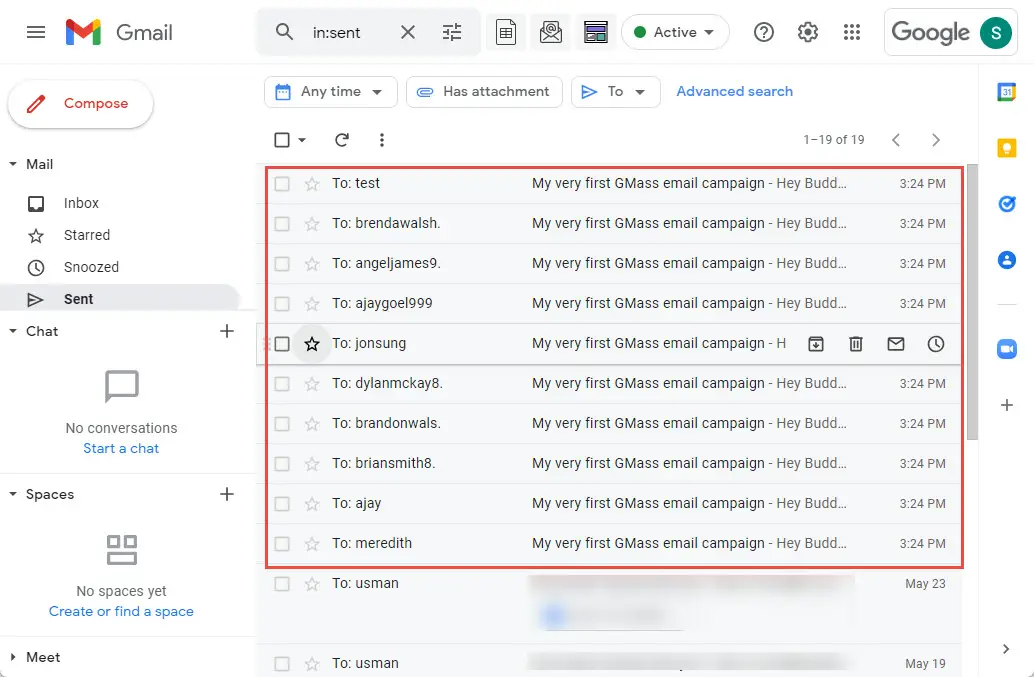
Task: Open Contacts side panel
Action: click(1006, 260)
